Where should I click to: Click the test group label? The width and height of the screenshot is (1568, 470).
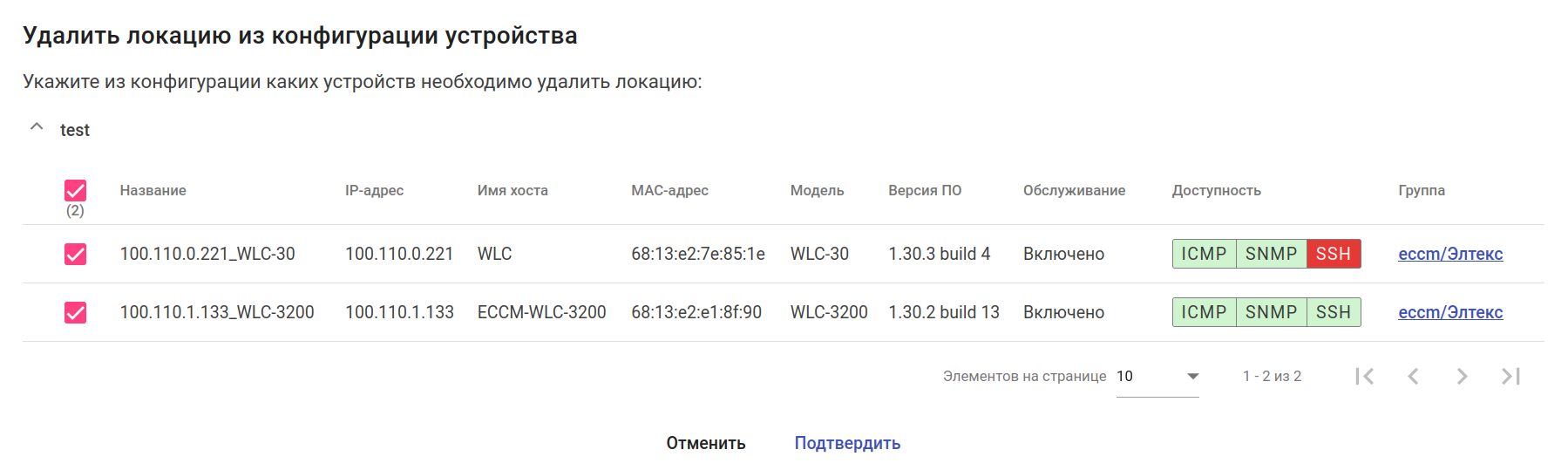point(75,130)
